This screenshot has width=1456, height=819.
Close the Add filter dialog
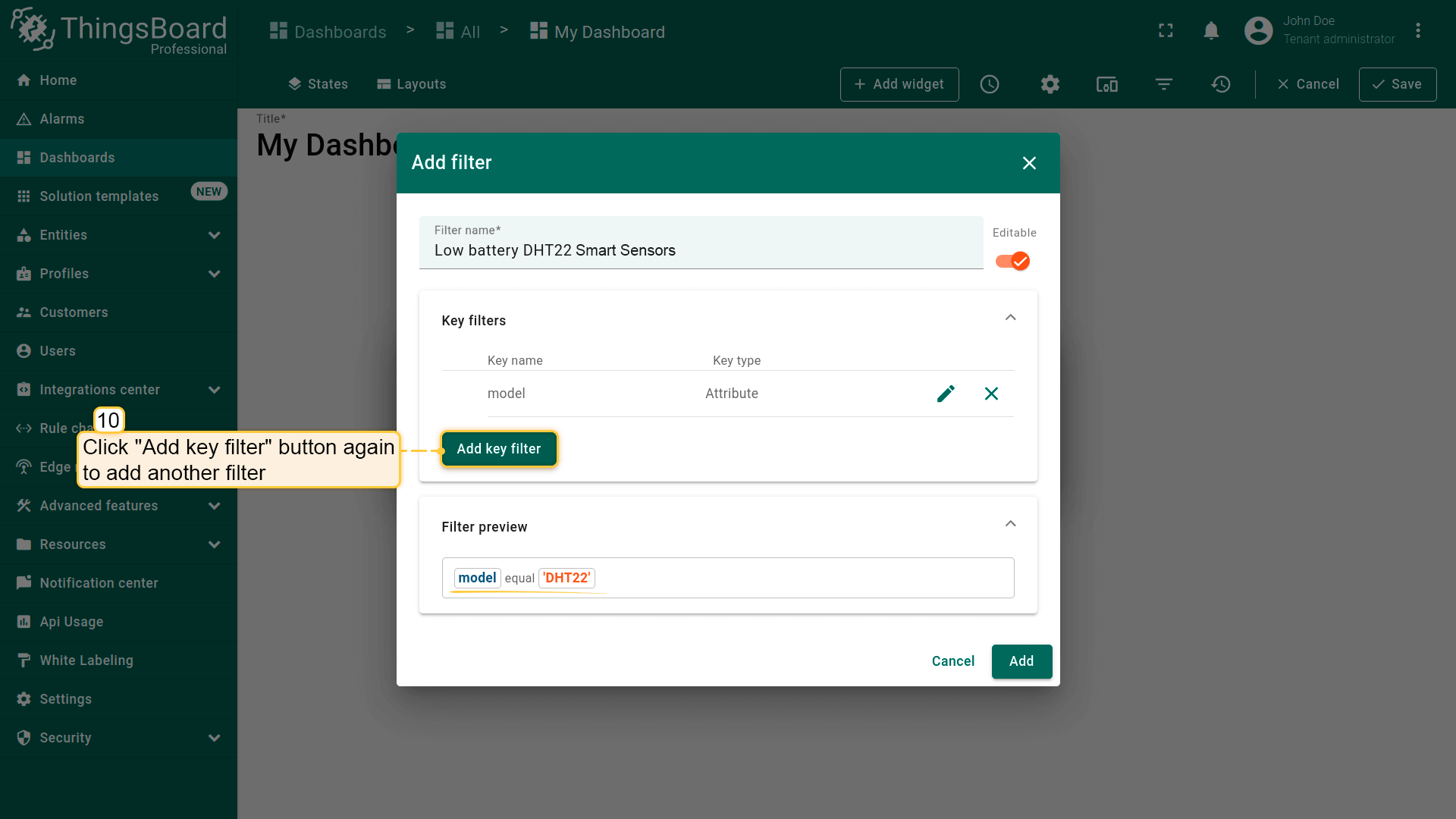[x=1029, y=163]
